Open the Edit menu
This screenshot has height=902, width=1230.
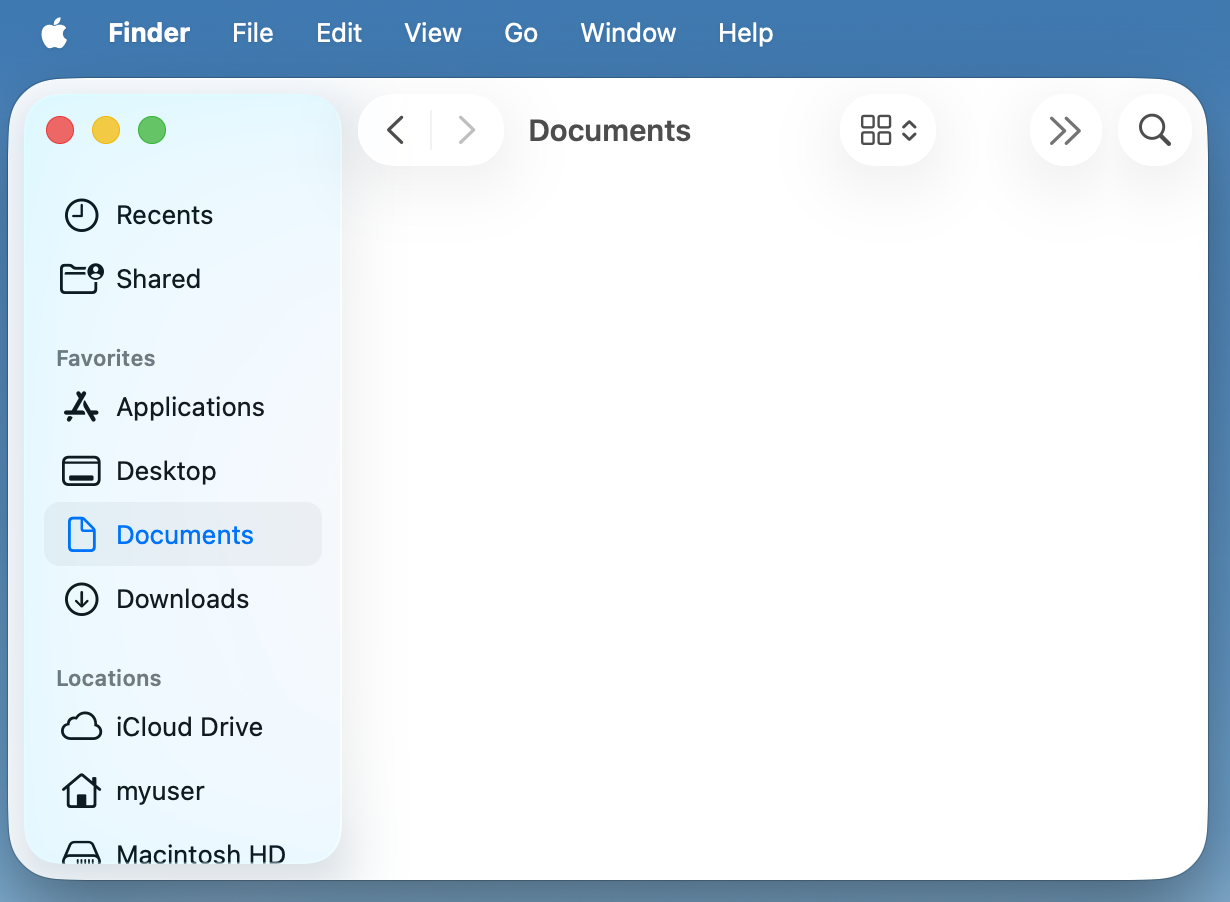point(339,33)
